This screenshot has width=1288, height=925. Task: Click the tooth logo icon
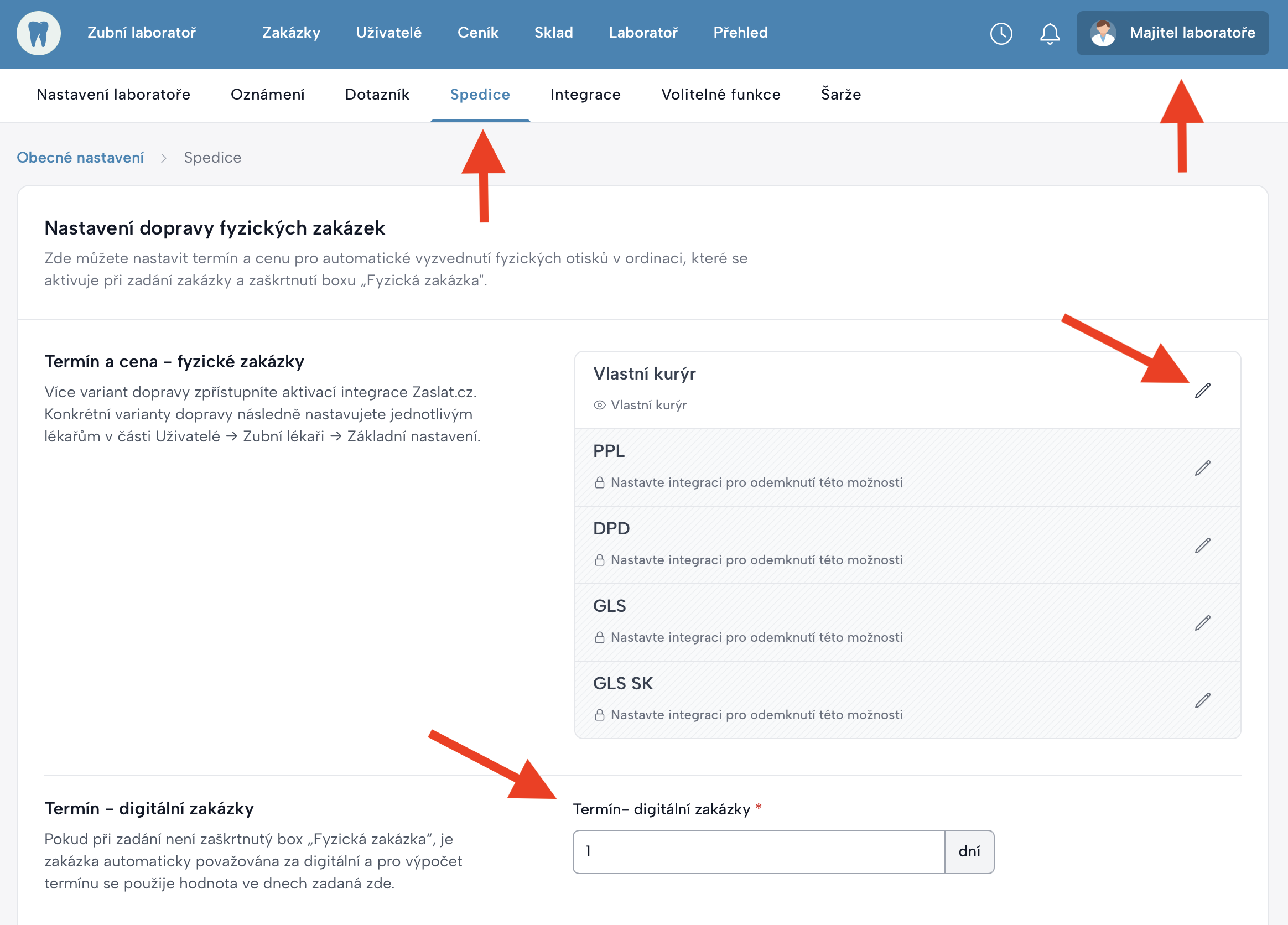click(39, 34)
